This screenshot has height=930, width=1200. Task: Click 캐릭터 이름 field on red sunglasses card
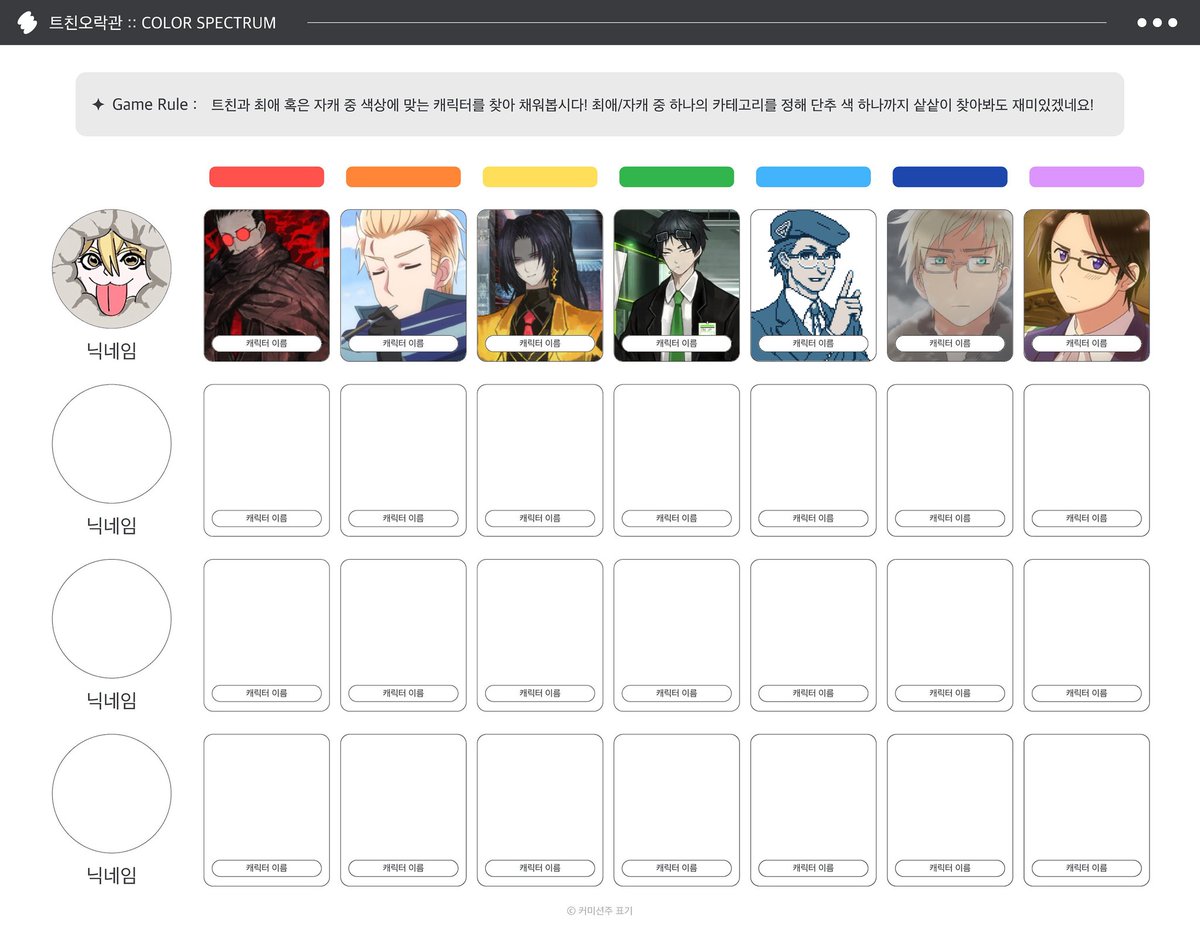[267, 343]
